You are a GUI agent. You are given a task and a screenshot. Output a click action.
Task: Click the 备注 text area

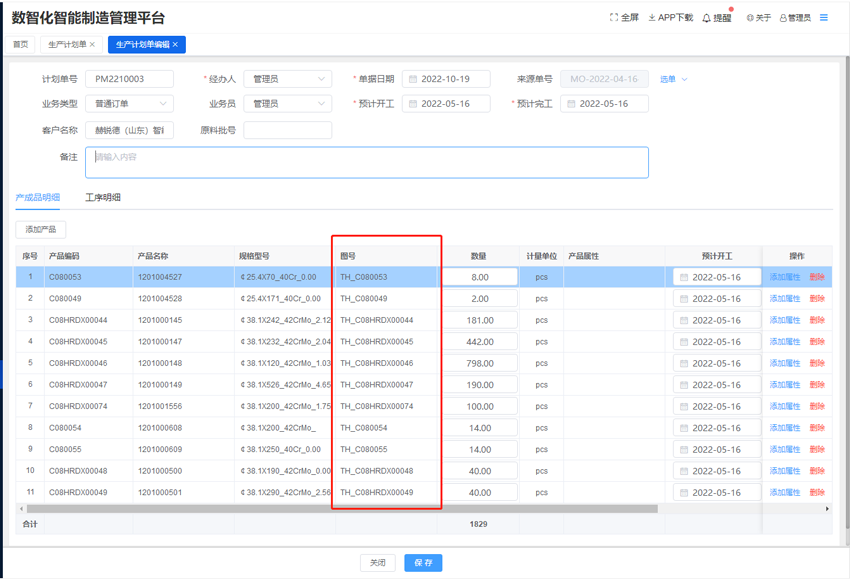367,163
